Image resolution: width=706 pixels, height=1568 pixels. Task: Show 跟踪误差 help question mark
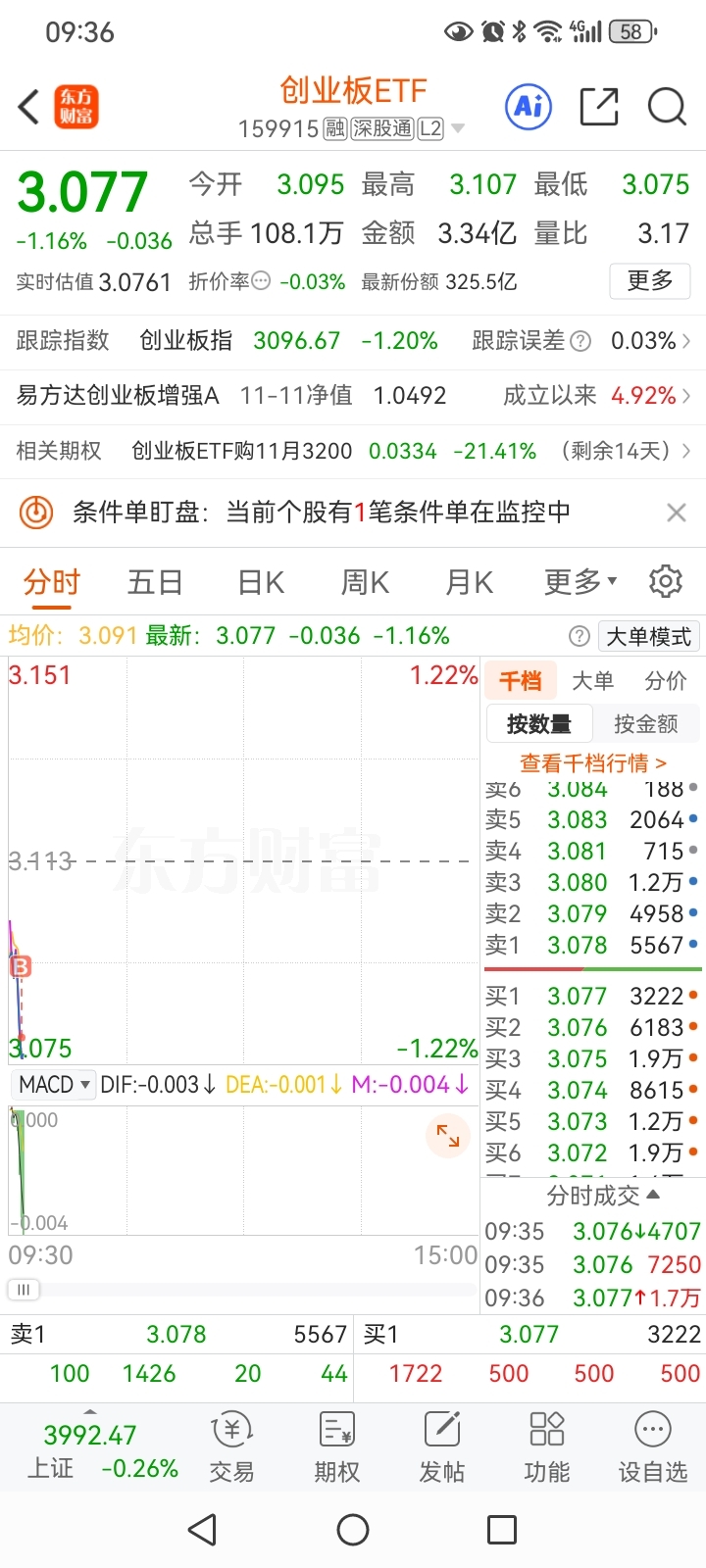[x=580, y=341]
